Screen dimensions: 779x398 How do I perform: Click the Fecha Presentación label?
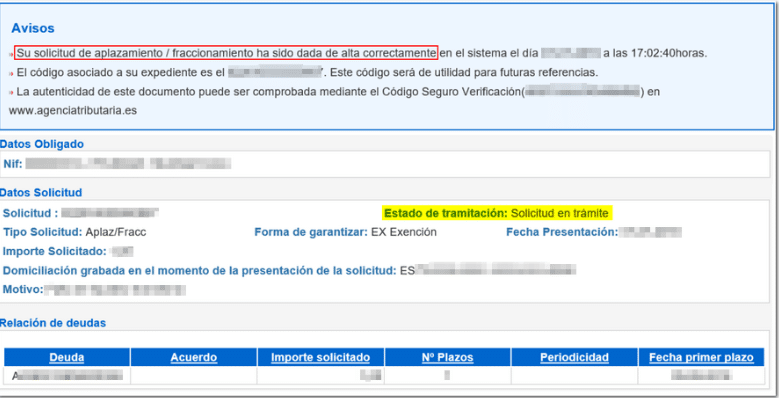562,232
